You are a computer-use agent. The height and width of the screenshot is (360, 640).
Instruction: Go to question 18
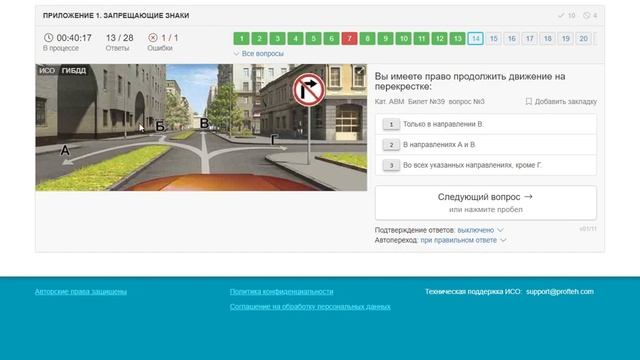coord(547,38)
